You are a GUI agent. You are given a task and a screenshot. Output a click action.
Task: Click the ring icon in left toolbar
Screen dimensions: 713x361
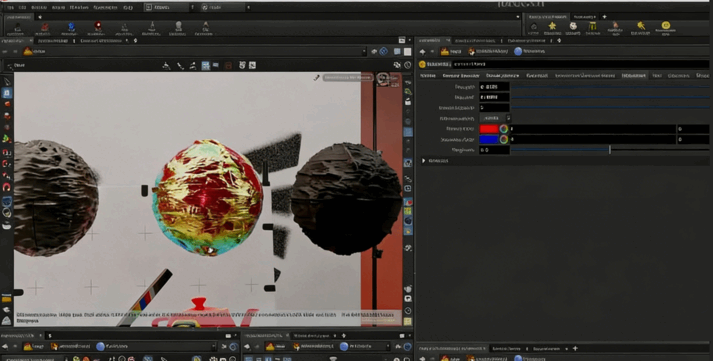pyautogui.click(x=6, y=212)
